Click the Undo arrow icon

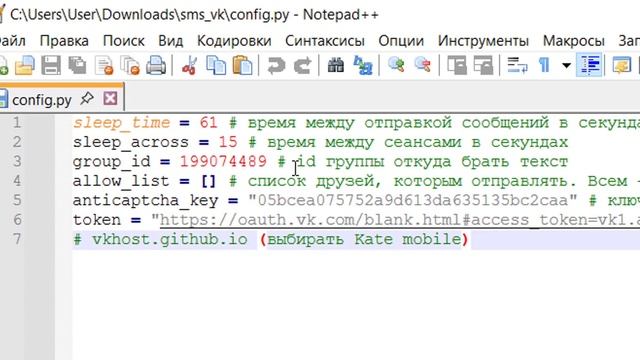(276, 65)
